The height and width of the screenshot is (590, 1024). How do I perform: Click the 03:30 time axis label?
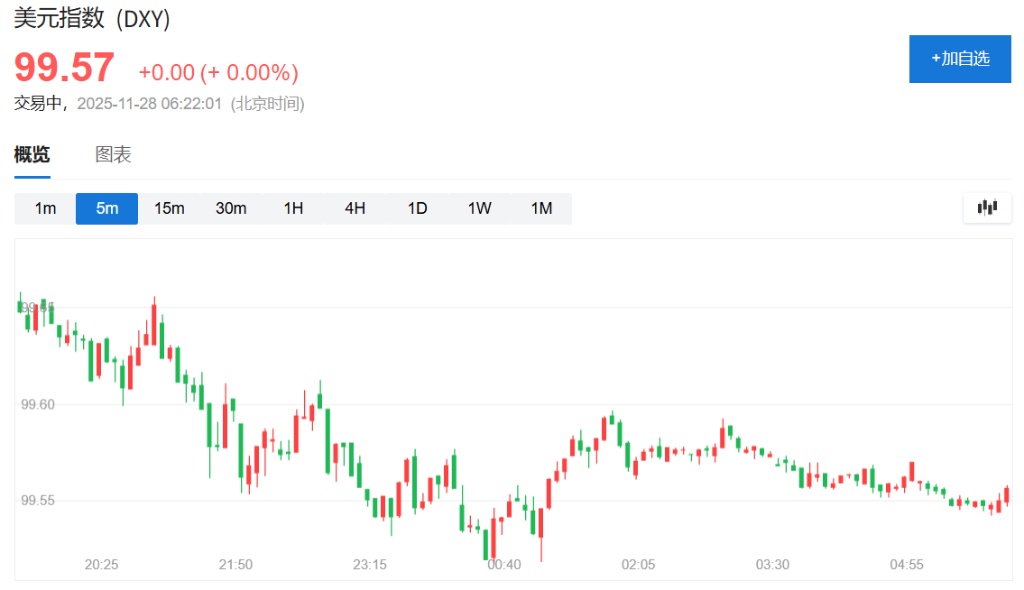pos(772,565)
